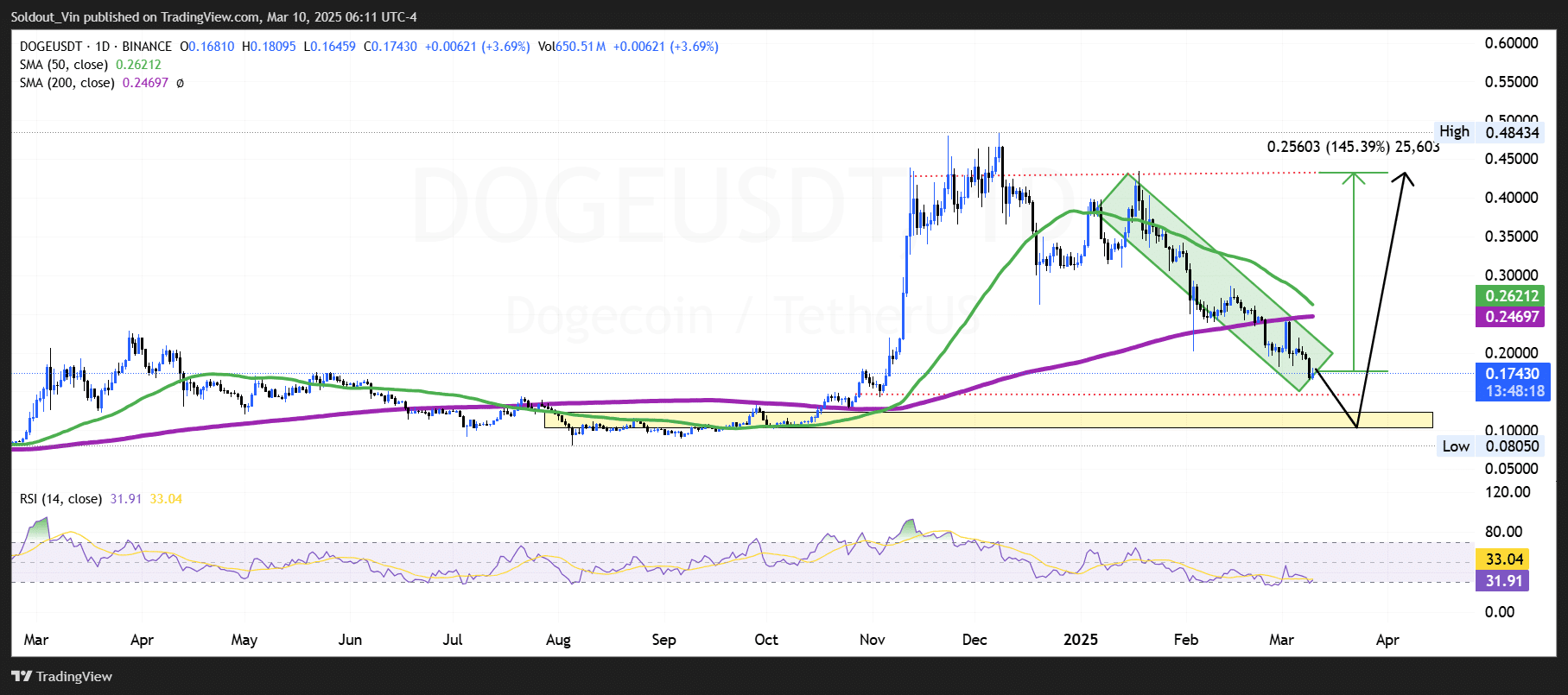The height and width of the screenshot is (695, 1568).
Task: Click the green 0.26212 price axis tag
Action: 1512,296
